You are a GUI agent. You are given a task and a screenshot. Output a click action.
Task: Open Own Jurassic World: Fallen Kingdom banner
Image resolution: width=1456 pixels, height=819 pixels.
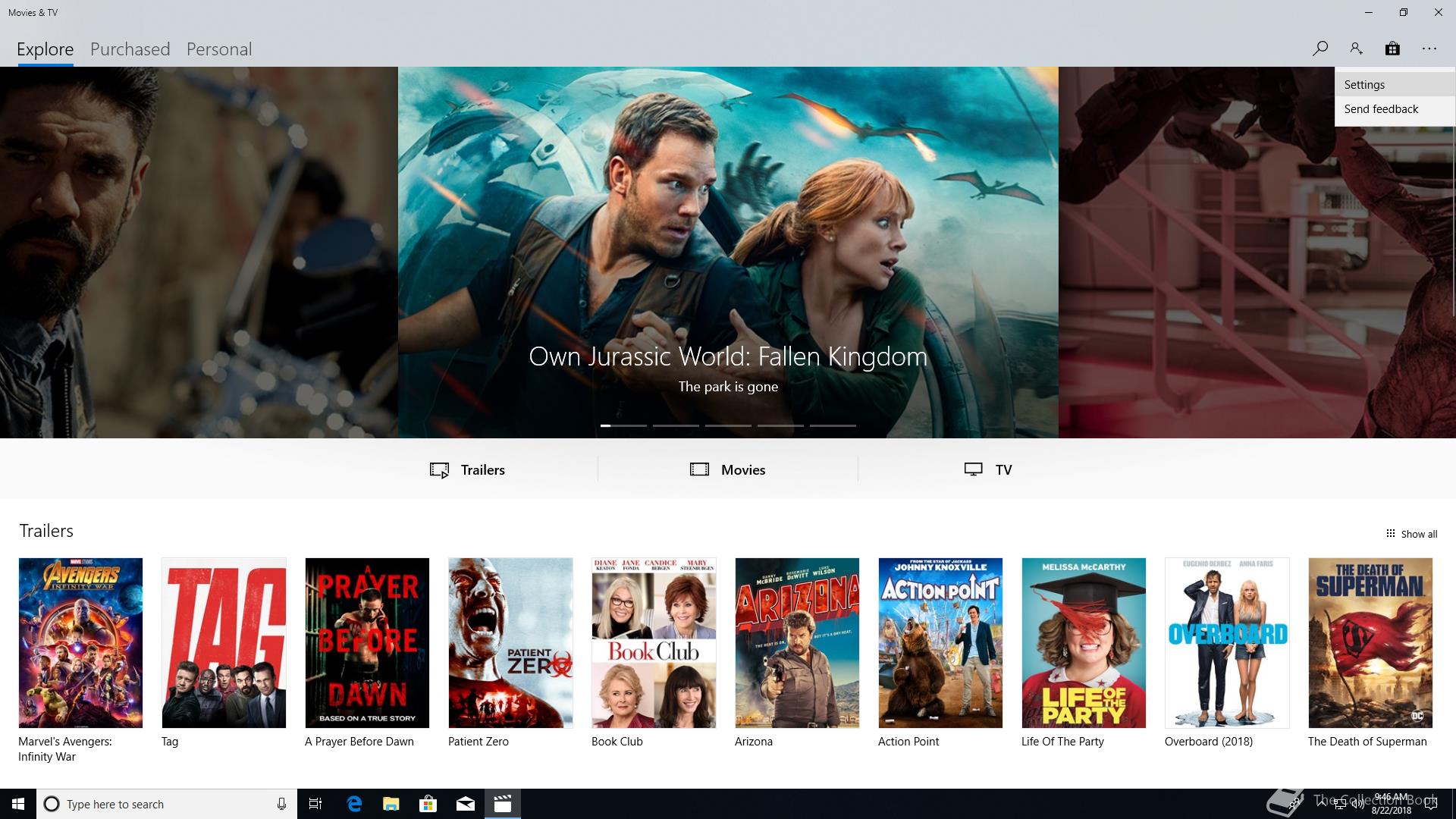click(728, 253)
